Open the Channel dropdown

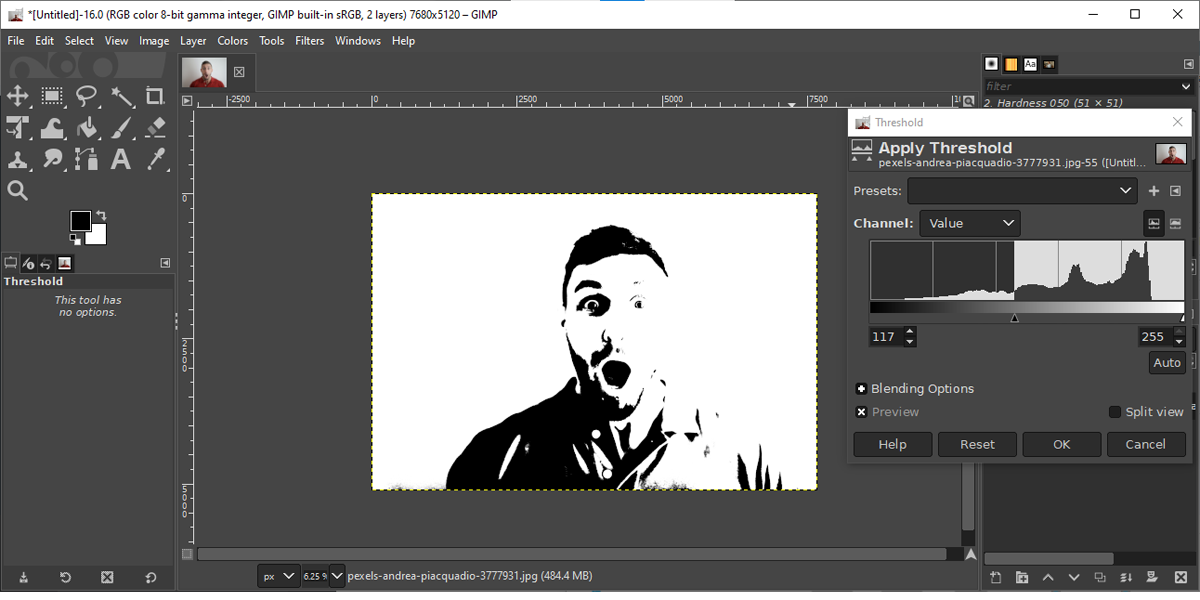969,223
